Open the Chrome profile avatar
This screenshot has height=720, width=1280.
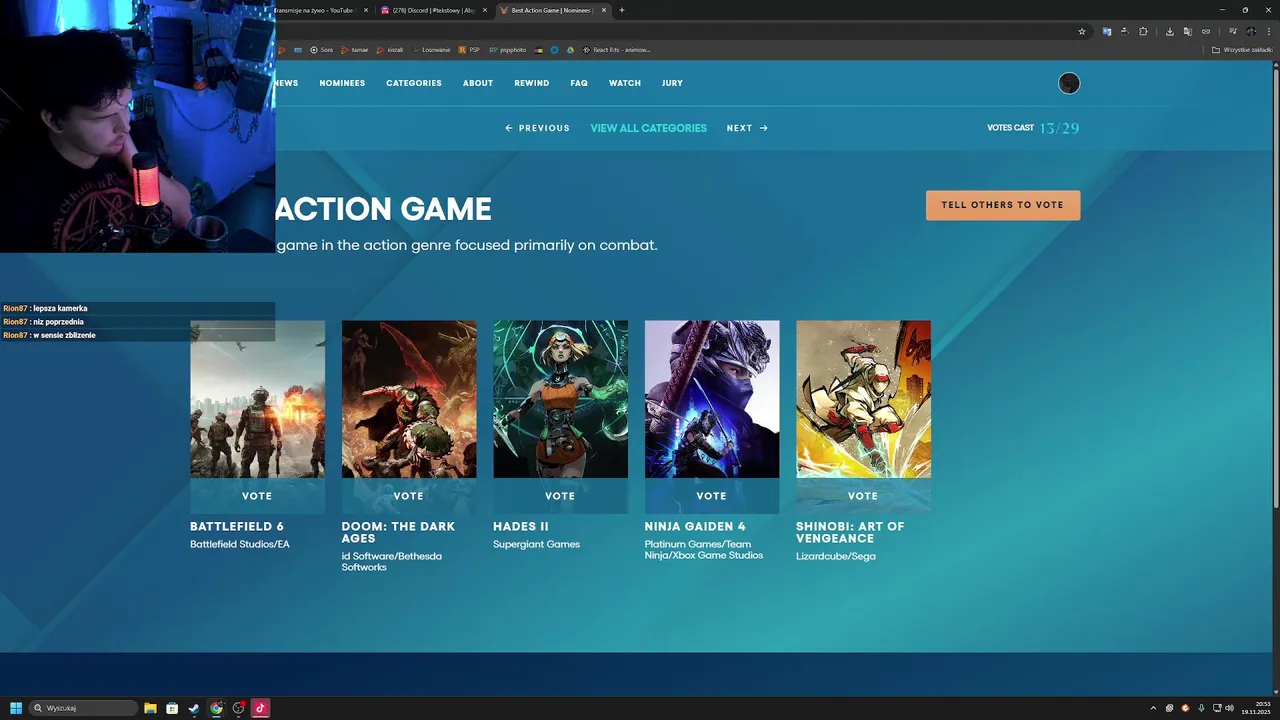click(1251, 31)
